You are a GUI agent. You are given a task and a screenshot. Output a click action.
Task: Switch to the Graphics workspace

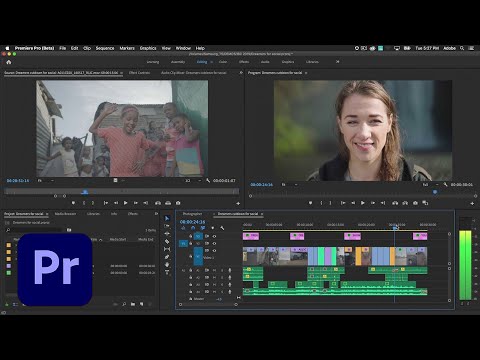288,62
